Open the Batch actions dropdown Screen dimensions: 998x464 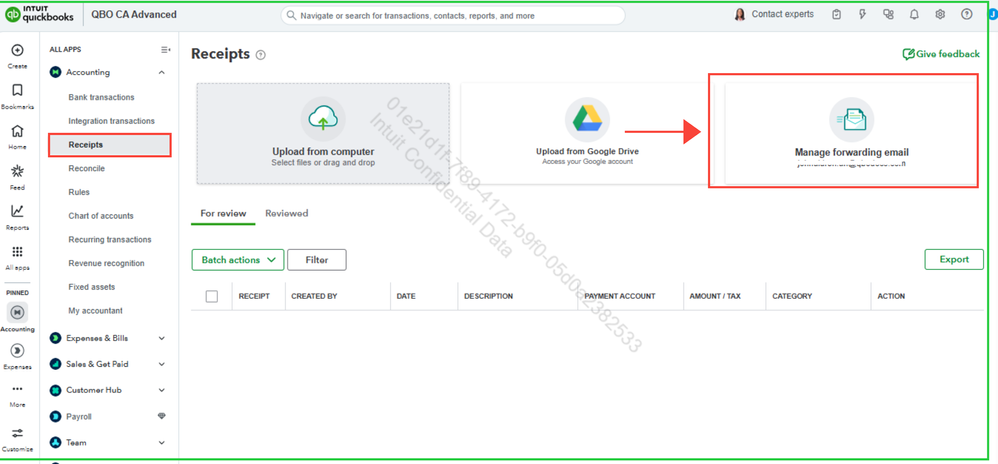coord(237,260)
